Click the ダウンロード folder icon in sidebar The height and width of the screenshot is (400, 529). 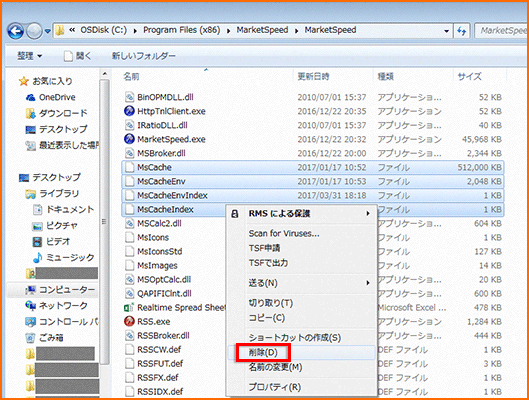(x=30, y=114)
